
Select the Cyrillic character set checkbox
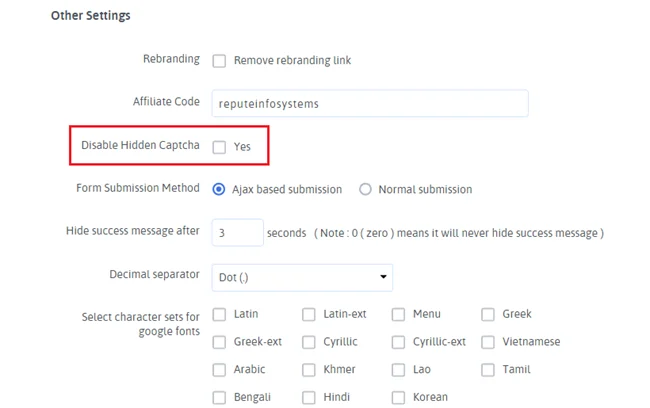(309, 342)
